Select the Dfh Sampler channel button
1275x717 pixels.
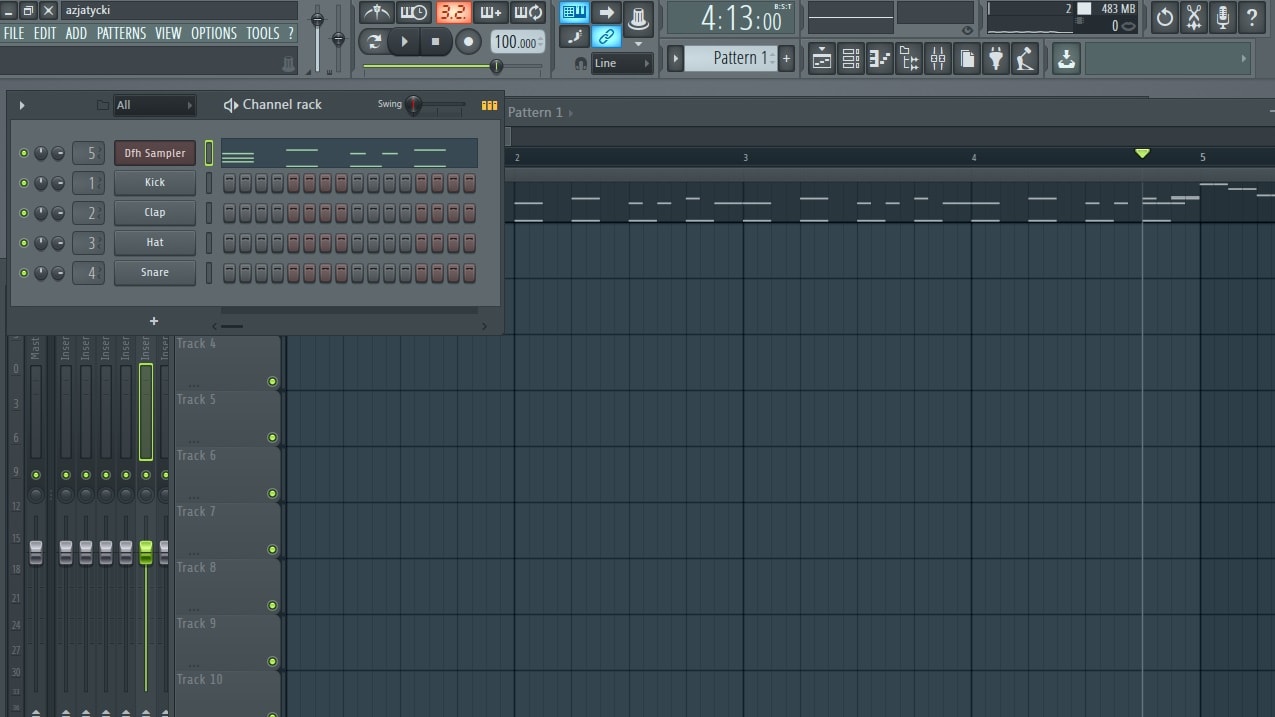pos(155,153)
